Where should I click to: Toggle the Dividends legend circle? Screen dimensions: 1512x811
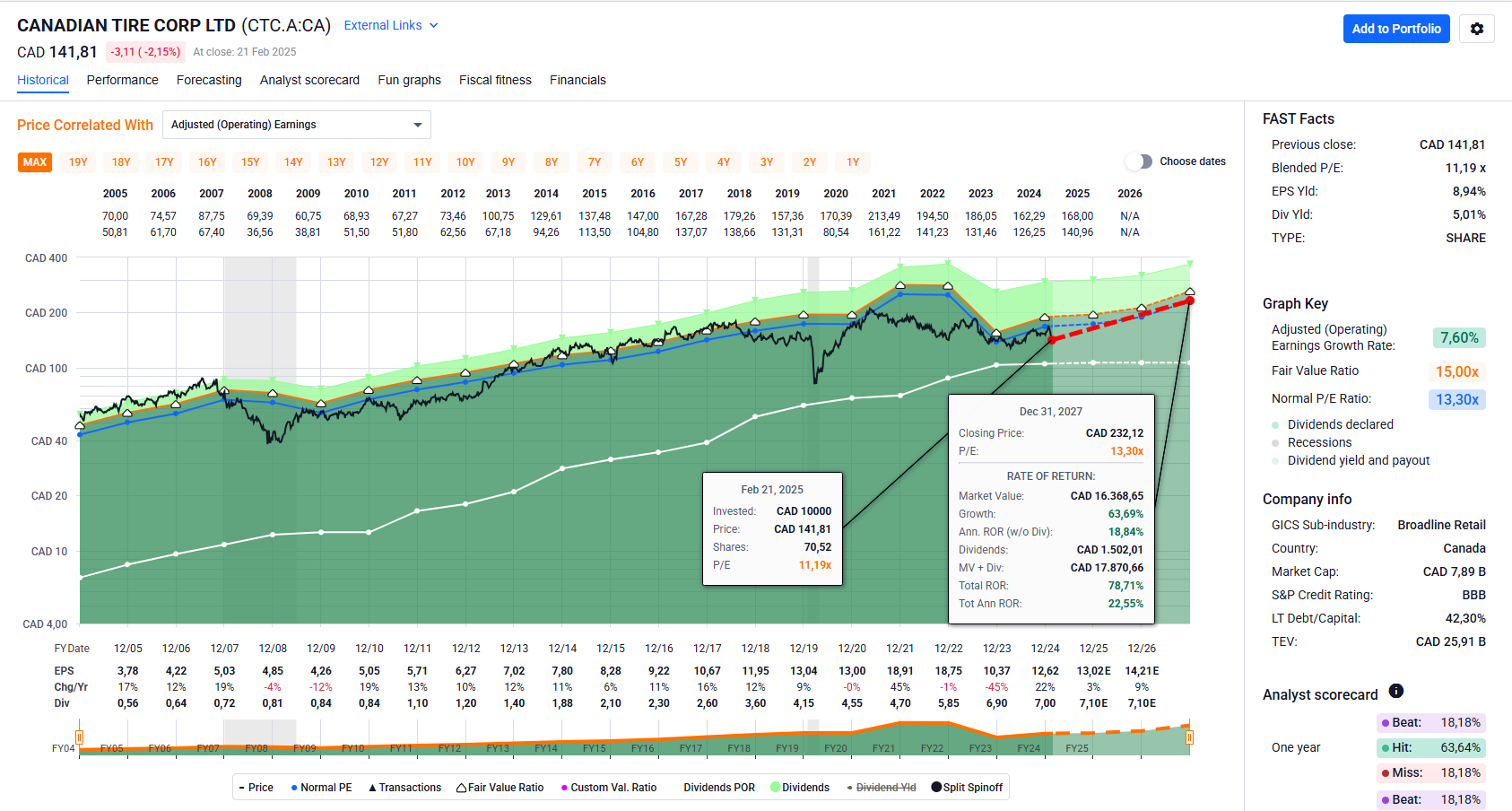[776, 788]
